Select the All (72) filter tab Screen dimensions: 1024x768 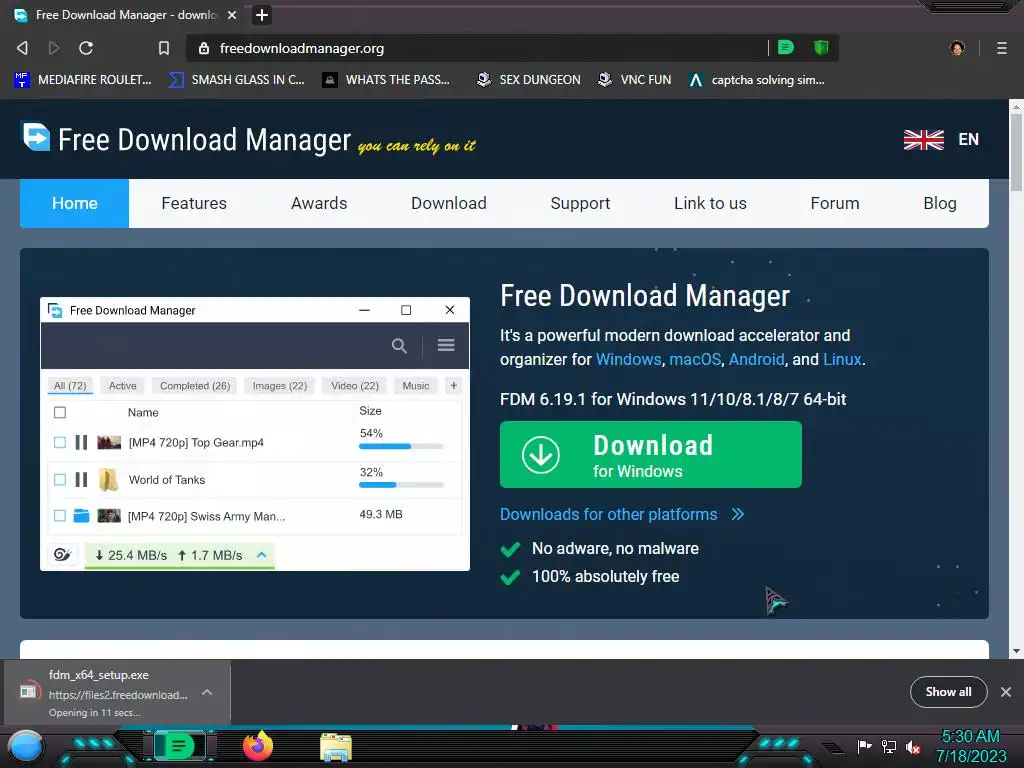pyautogui.click(x=70, y=386)
